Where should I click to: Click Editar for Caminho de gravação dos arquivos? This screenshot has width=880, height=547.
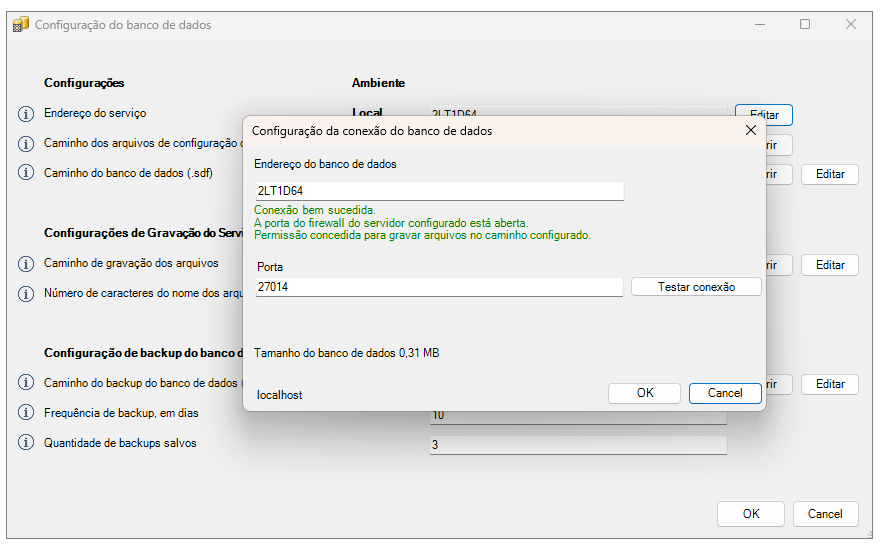pos(830,265)
